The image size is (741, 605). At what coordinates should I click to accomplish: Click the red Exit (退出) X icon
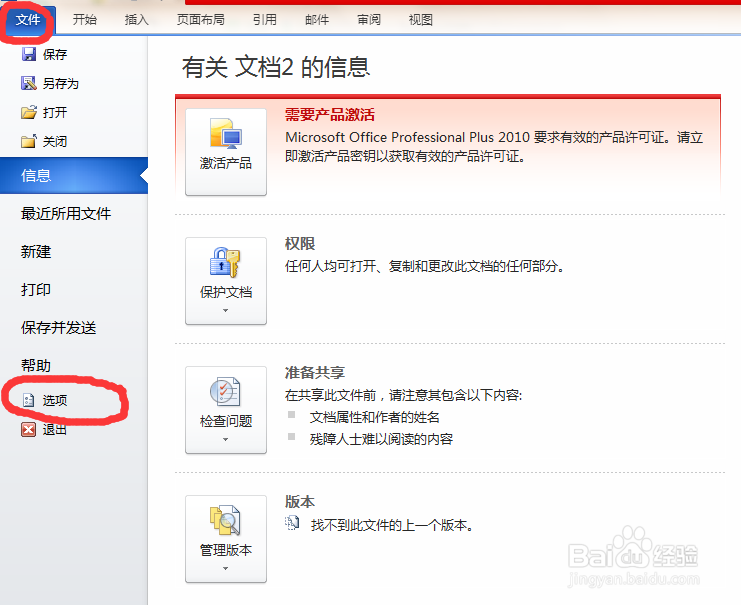pyautogui.click(x=28, y=429)
